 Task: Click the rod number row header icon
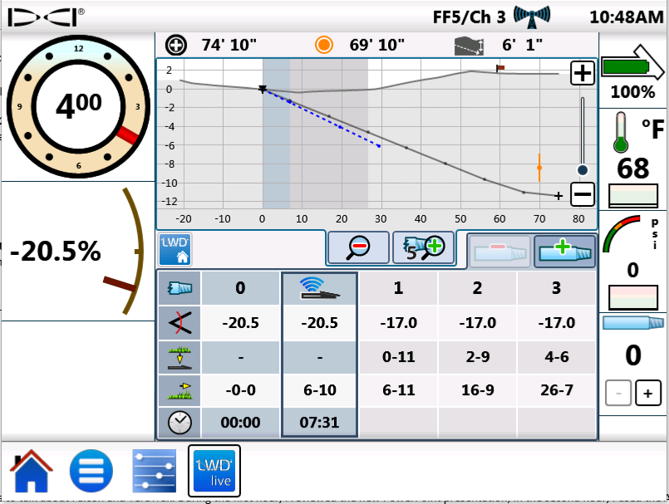180,288
